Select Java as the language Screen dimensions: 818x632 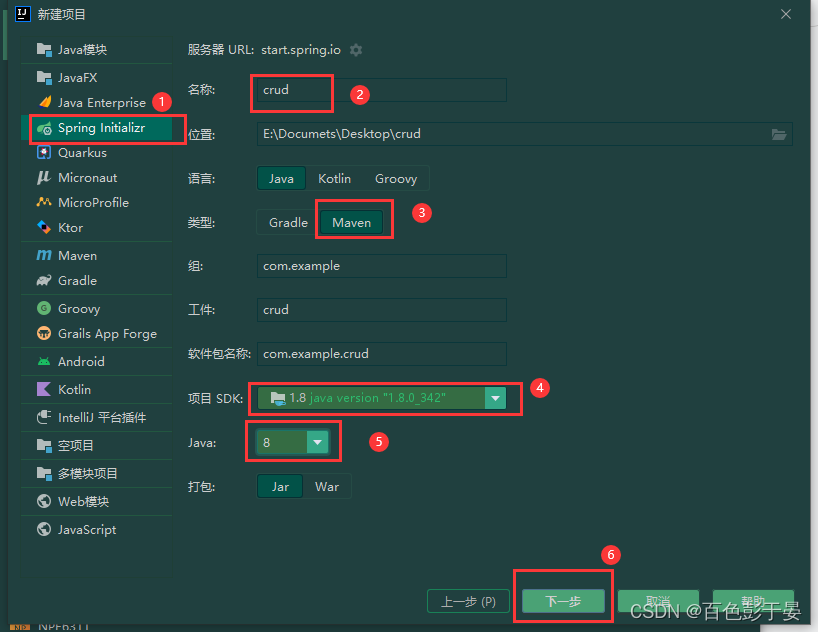click(x=281, y=178)
